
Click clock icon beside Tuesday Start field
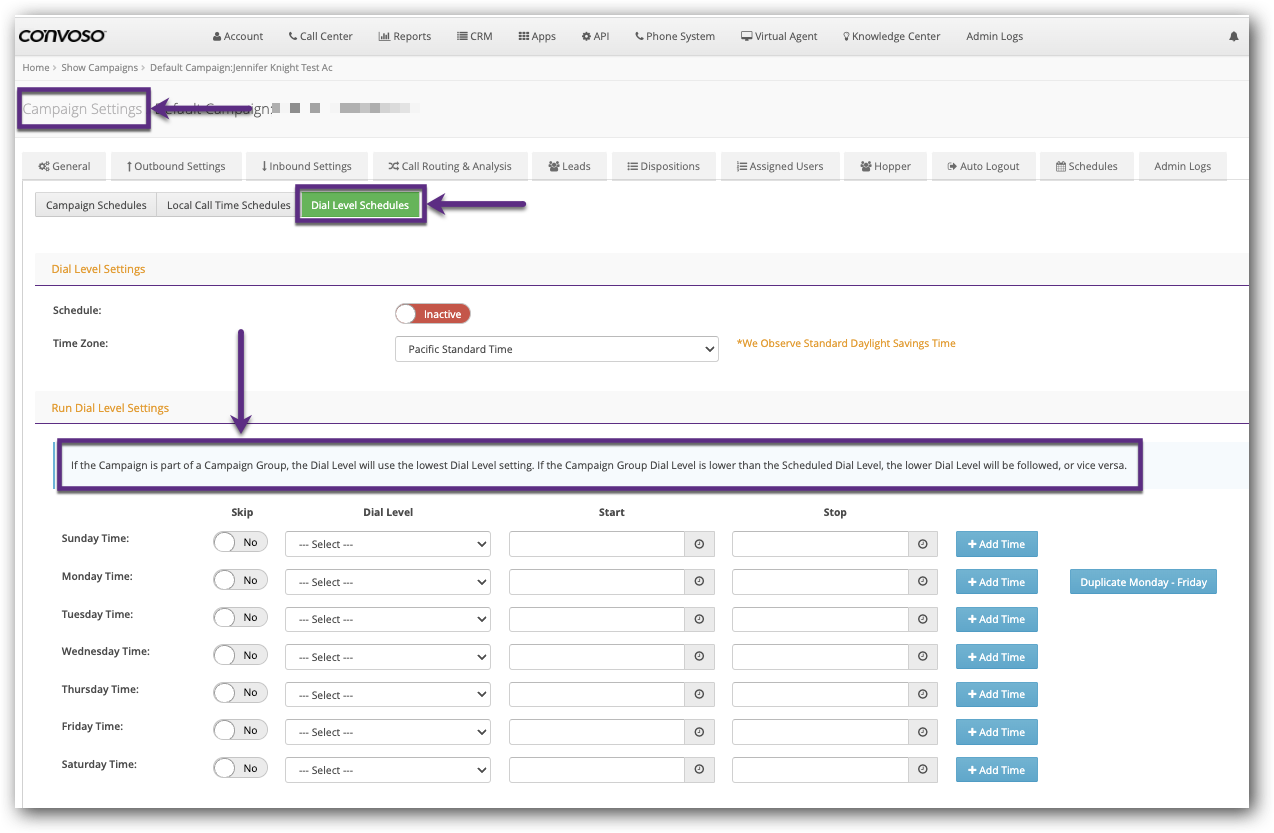[x=699, y=619]
